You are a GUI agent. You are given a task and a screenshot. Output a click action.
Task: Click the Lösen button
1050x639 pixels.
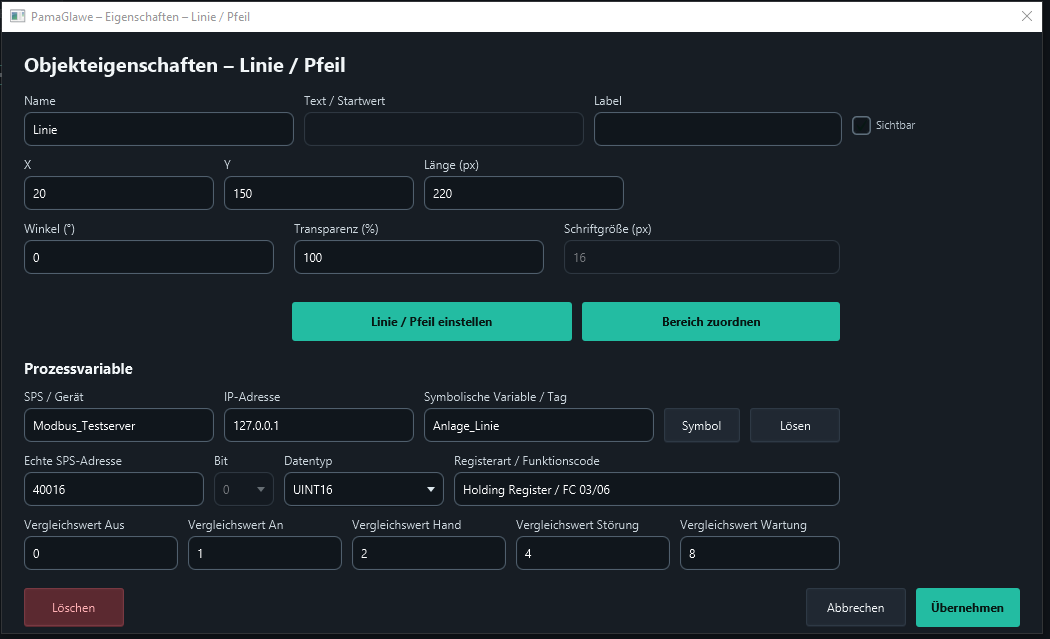(x=795, y=426)
